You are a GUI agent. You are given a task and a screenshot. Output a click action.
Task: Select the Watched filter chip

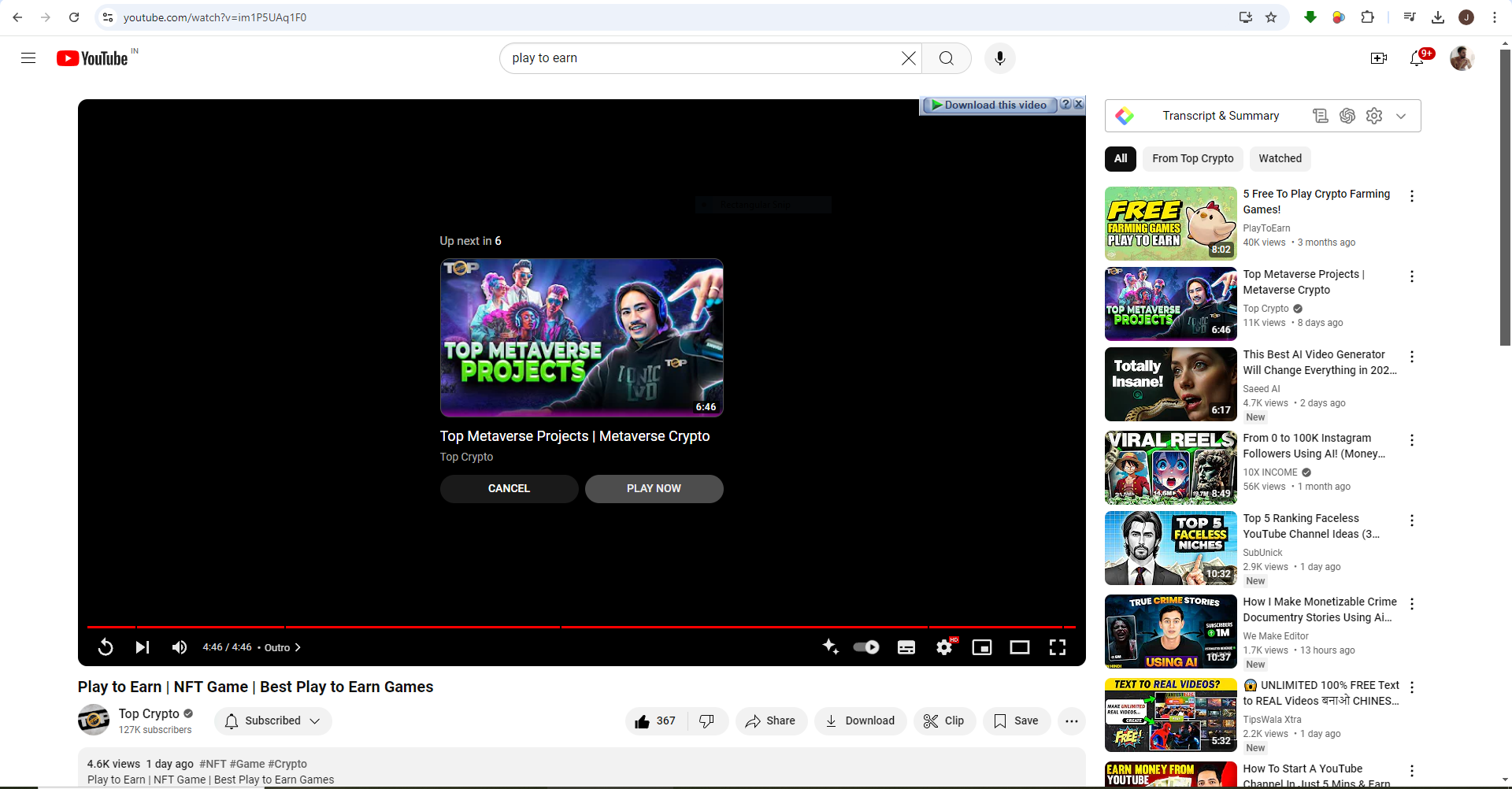pos(1280,159)
